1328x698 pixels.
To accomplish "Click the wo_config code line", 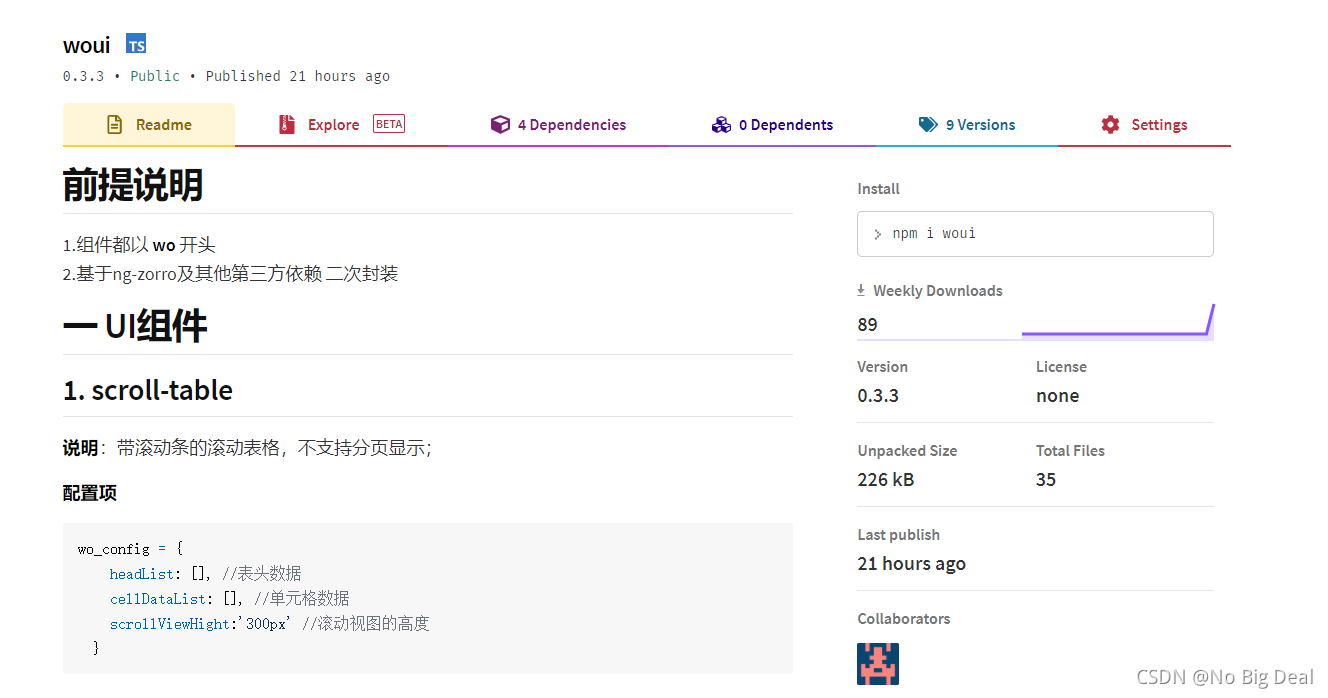I will (x=131, y=549).
